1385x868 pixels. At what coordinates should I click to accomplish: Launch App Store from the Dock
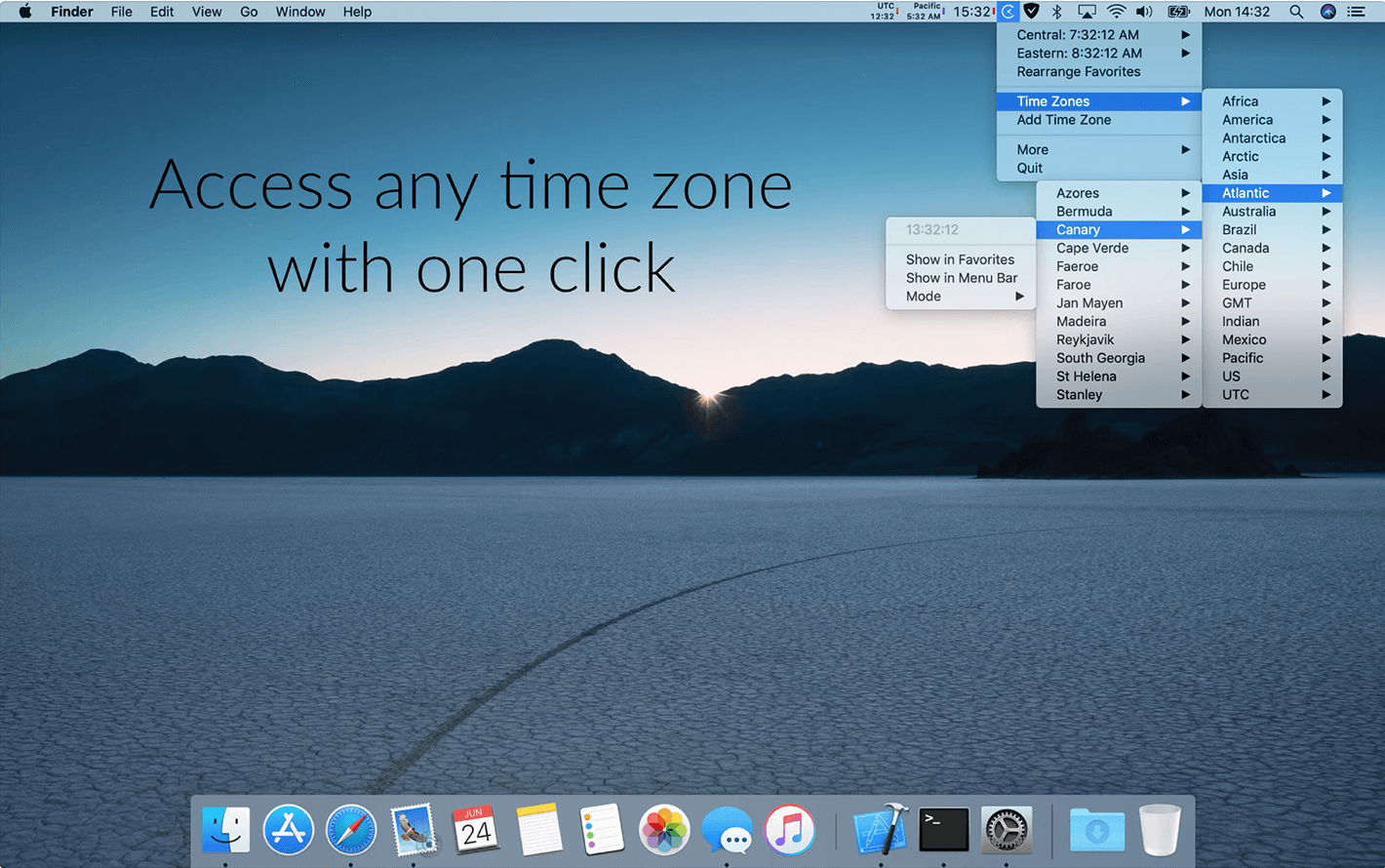288,830
